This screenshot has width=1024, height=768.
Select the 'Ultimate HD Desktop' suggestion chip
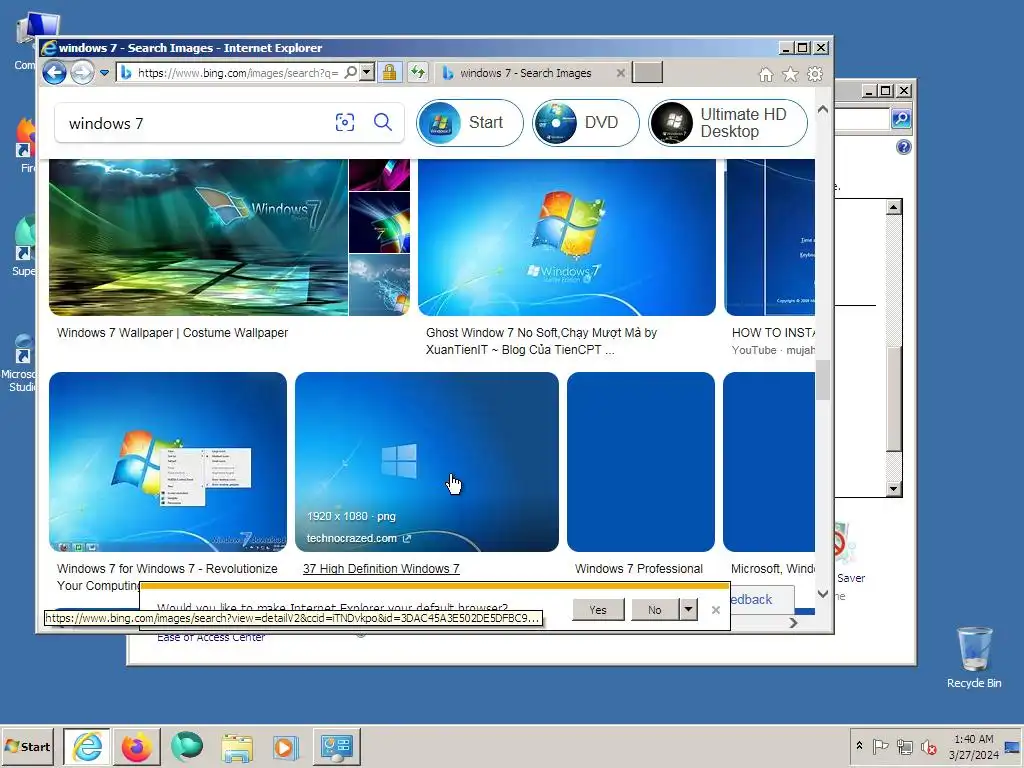728,123
